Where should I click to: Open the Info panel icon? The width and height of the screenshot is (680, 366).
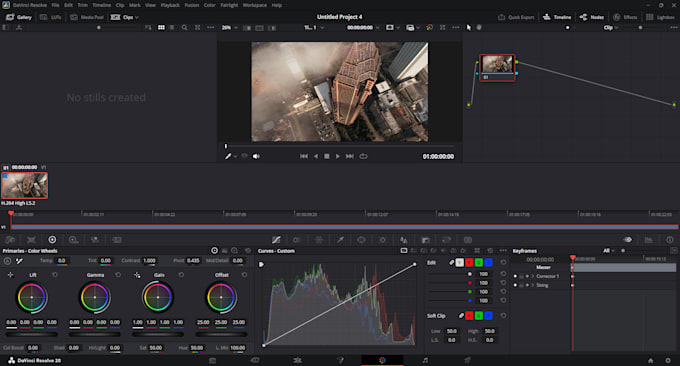coord(670,239)
